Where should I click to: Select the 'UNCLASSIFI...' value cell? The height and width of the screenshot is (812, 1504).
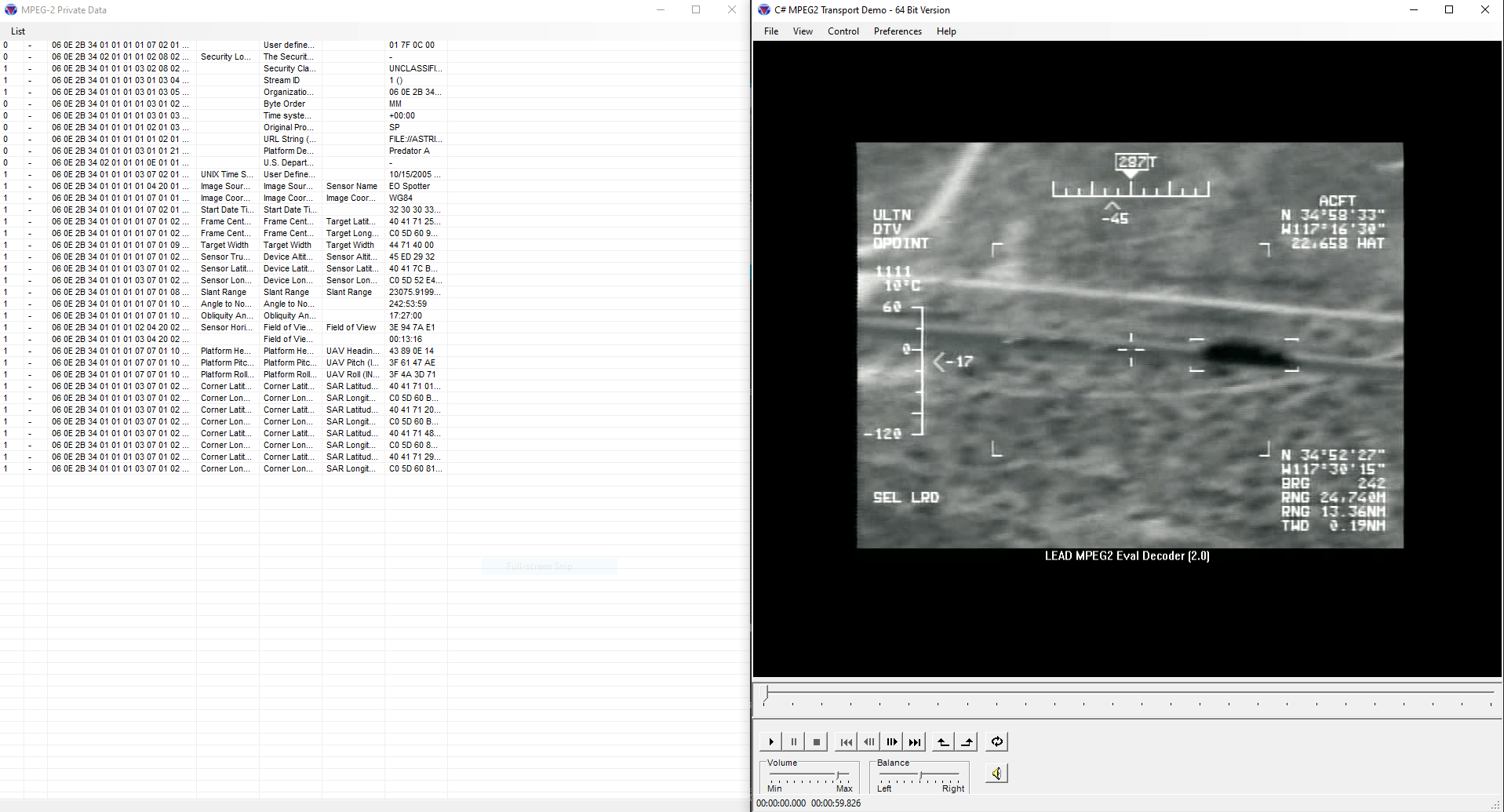coord(415,68)
